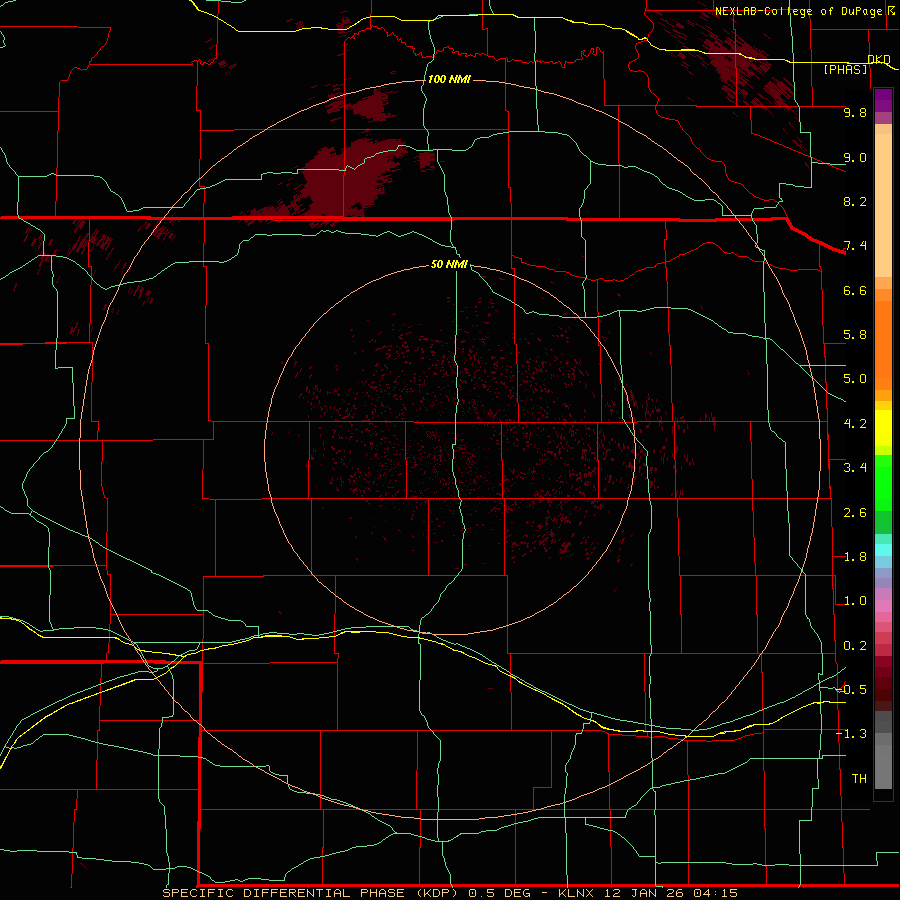Click the NEXLAB logo icon after DuPage
Screen dimensions: 900x900
click(x=891, y=10)
